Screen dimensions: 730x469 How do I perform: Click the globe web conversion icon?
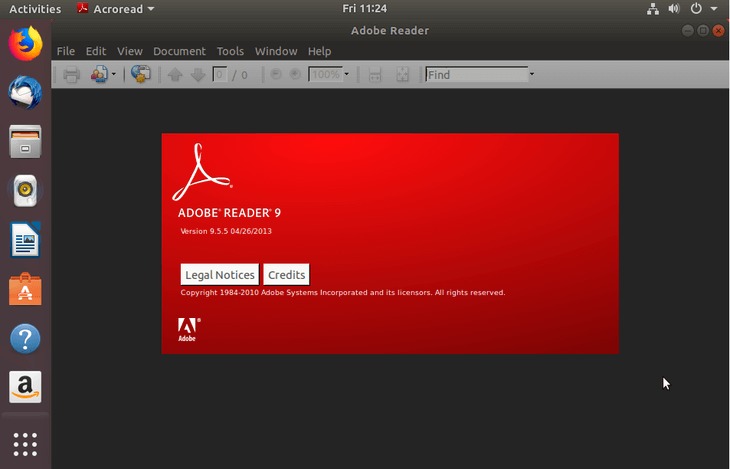[x=141, y=74]
